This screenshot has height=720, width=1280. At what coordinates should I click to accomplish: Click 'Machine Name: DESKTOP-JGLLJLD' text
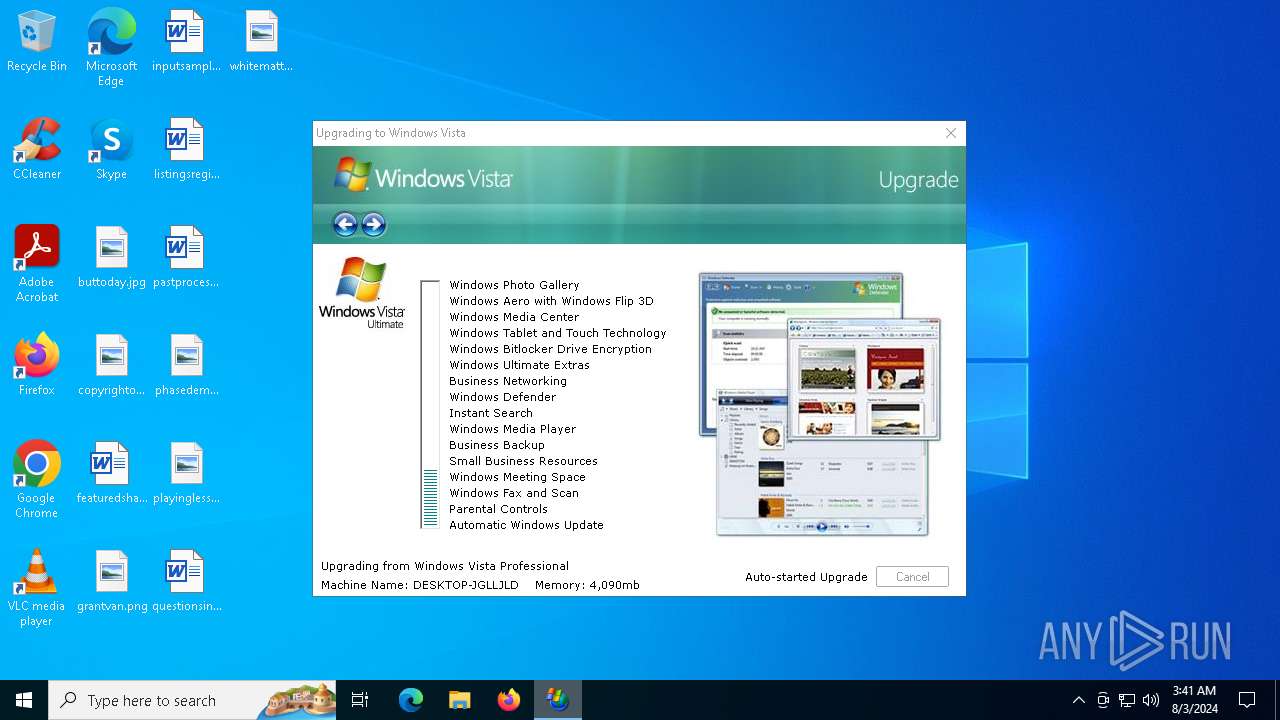[x=420, y=585]
